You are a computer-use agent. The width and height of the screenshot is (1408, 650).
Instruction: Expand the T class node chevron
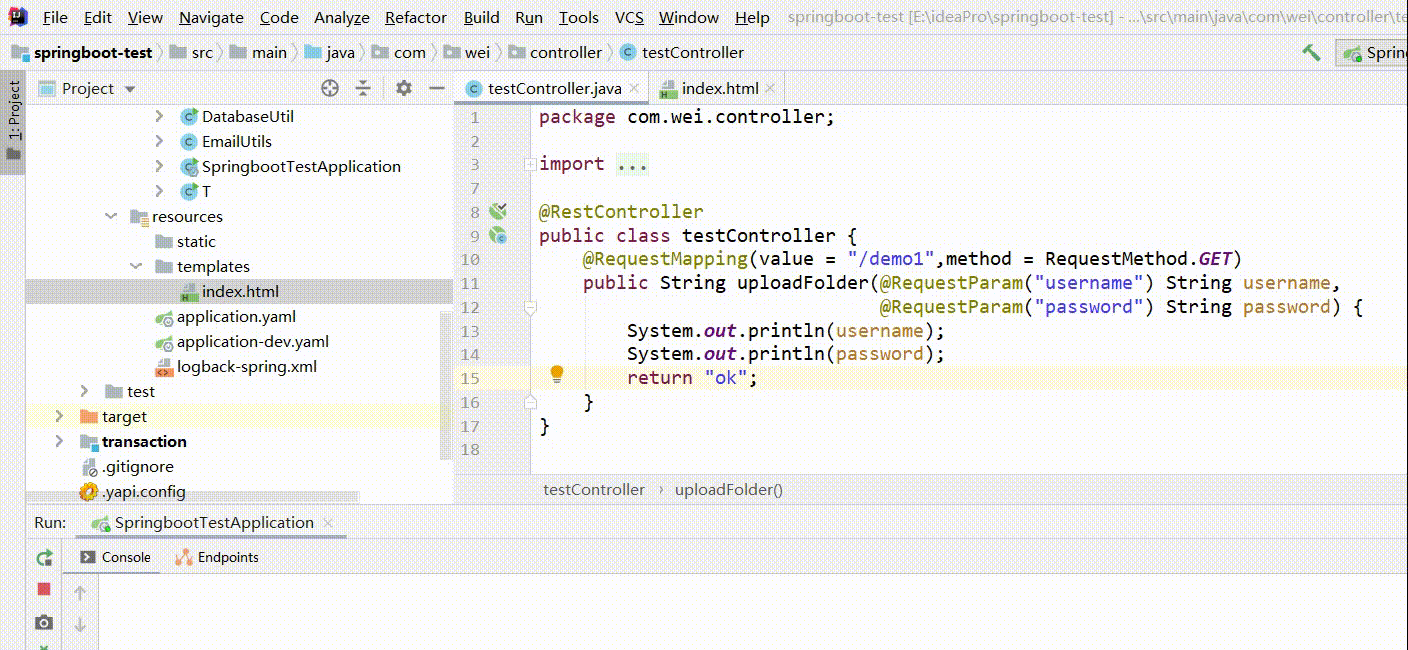[x=159, y=191]
